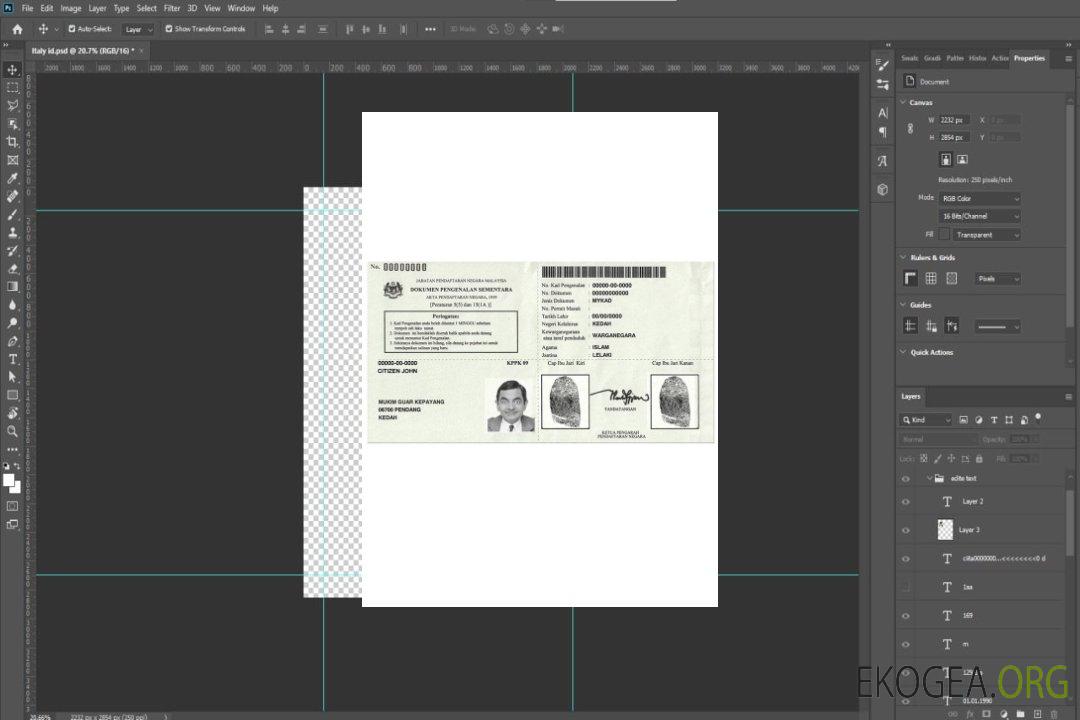The image size is (1080, 720).
Task: Toggle the Auto-Select checkbox
Action: point(72,29)
